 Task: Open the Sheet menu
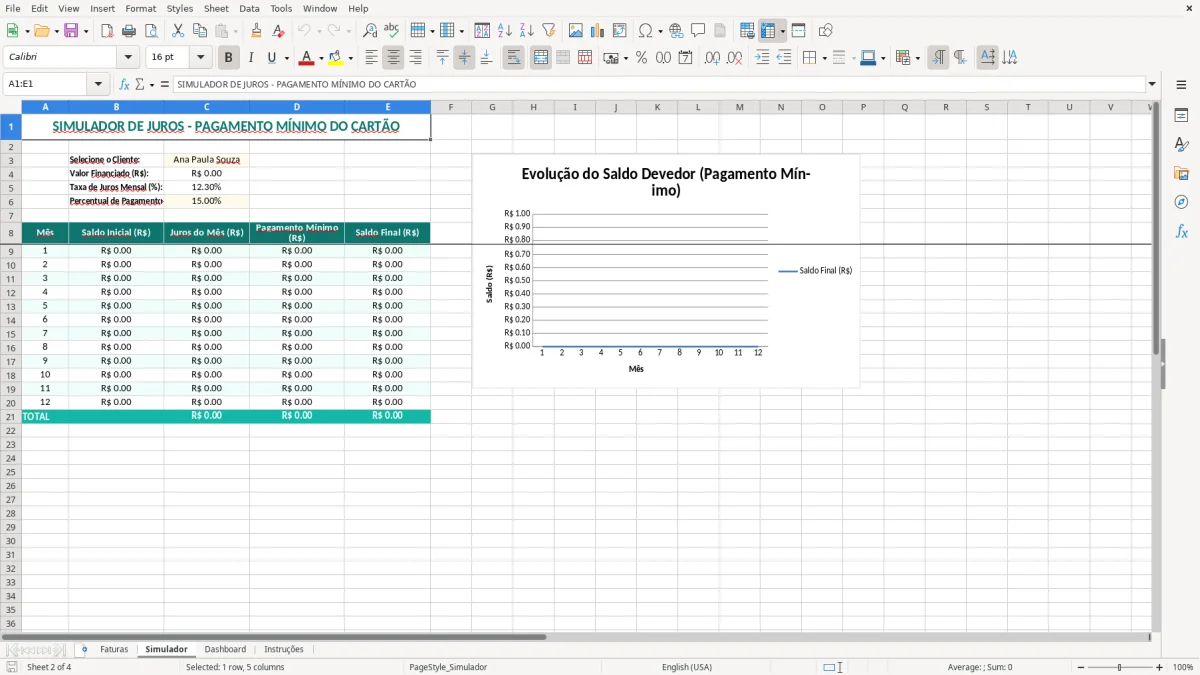point(216,8)
